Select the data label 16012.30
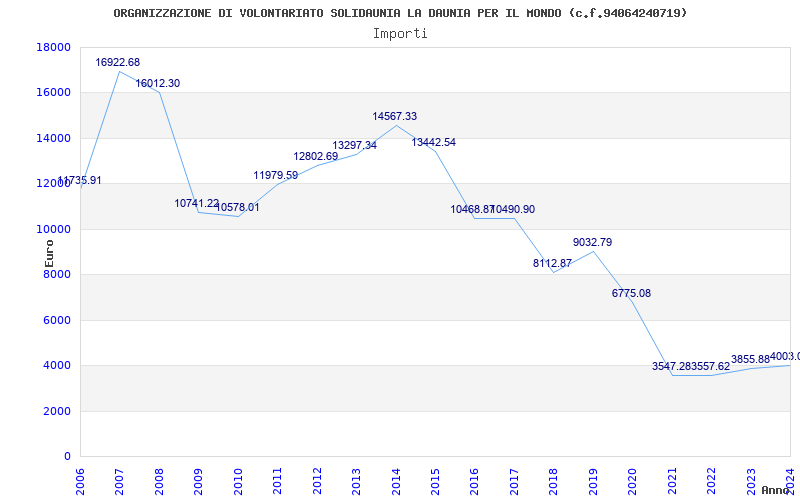This screenshot has width=800, height=500. pyautogui.click(x=157, y=84)
